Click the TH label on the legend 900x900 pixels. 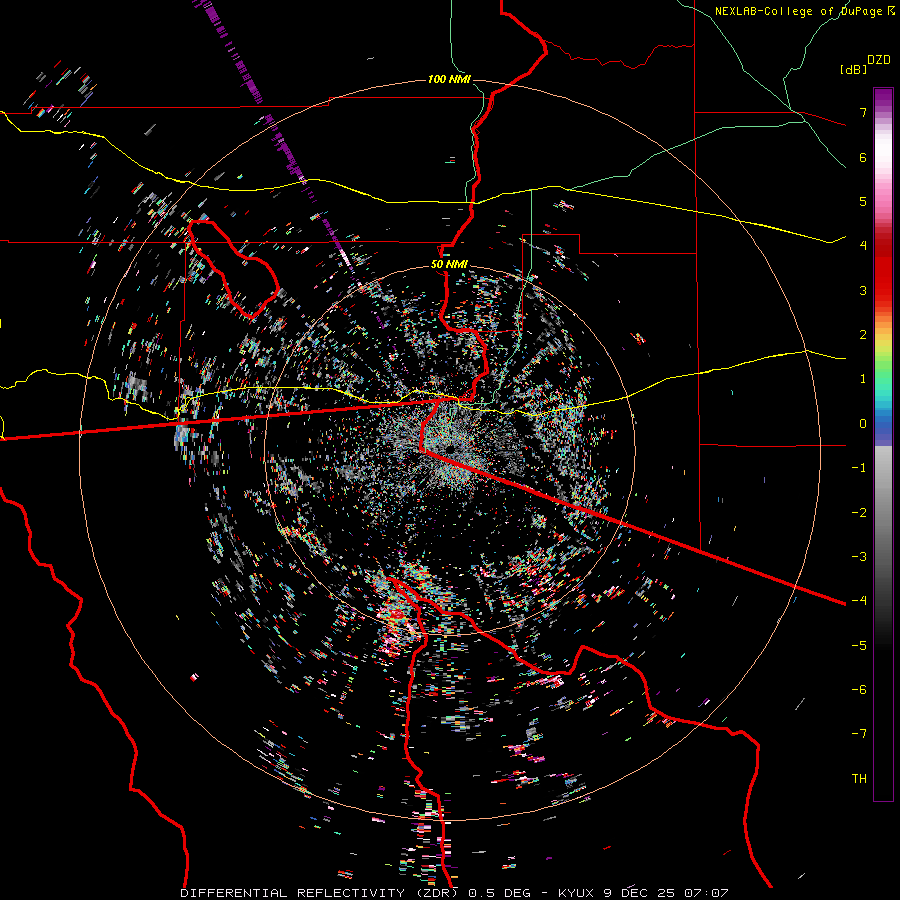pyautogui.click(x=859, y=778)
